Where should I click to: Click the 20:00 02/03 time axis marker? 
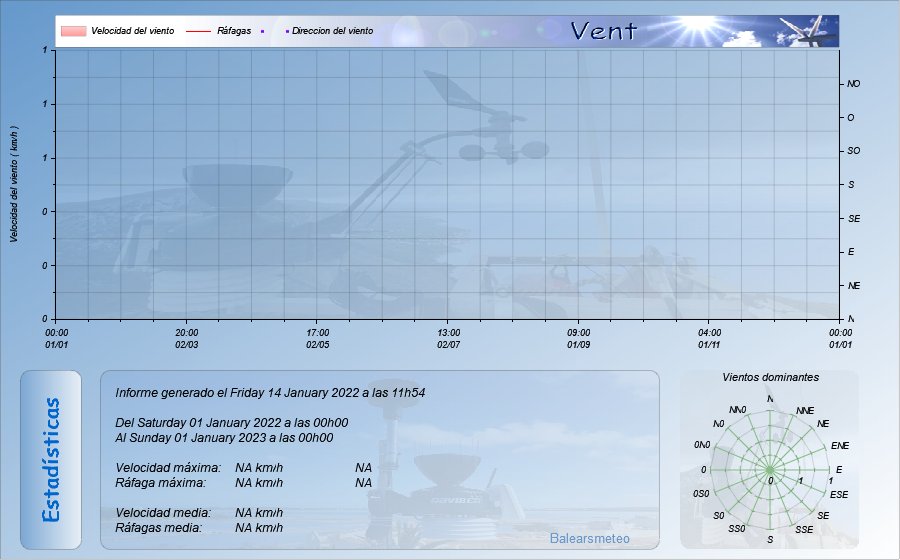[x=187, y=338]
